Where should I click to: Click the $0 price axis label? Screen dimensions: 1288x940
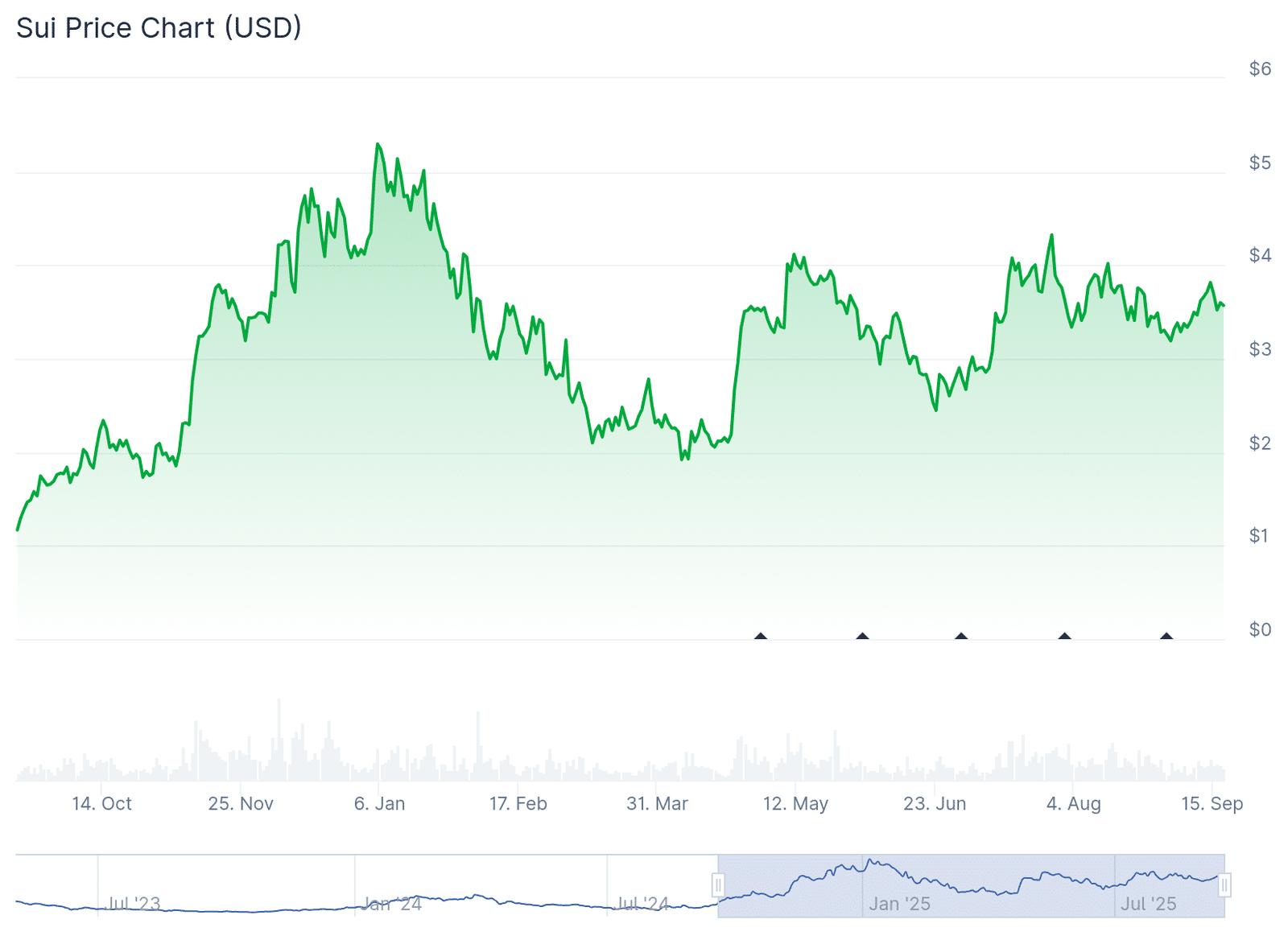coord(1260,629)
